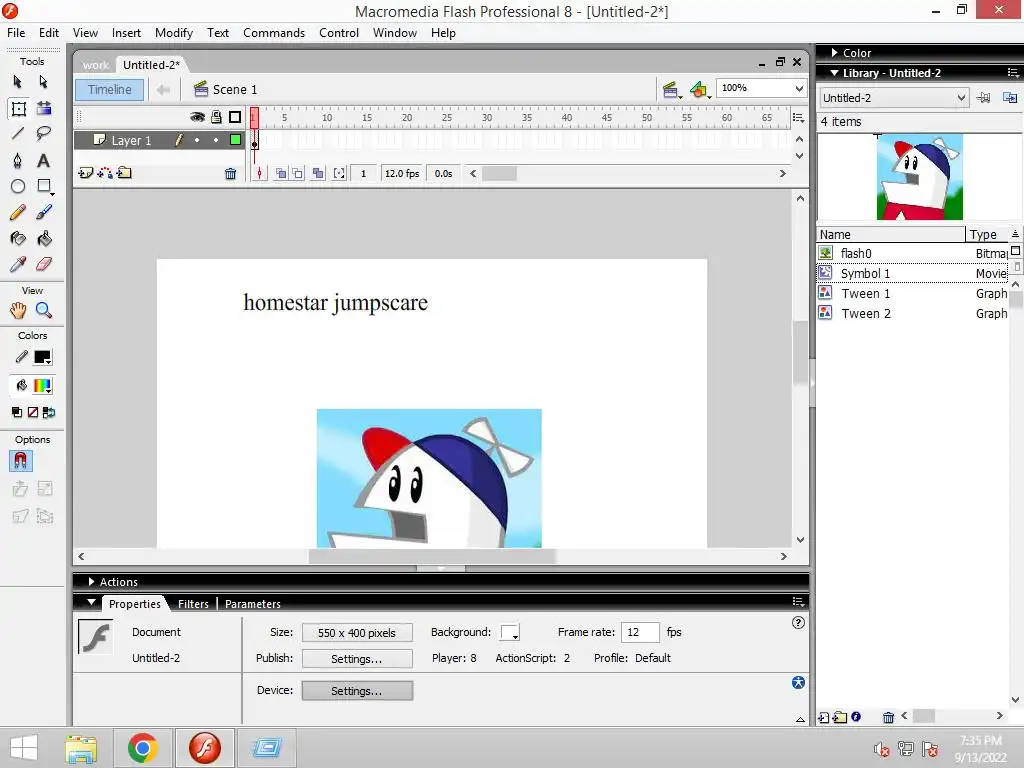This screenshot has height=768, width=1024.
Task: Pick the Paint Bucket tool
Action: click(x=44, y=239)
